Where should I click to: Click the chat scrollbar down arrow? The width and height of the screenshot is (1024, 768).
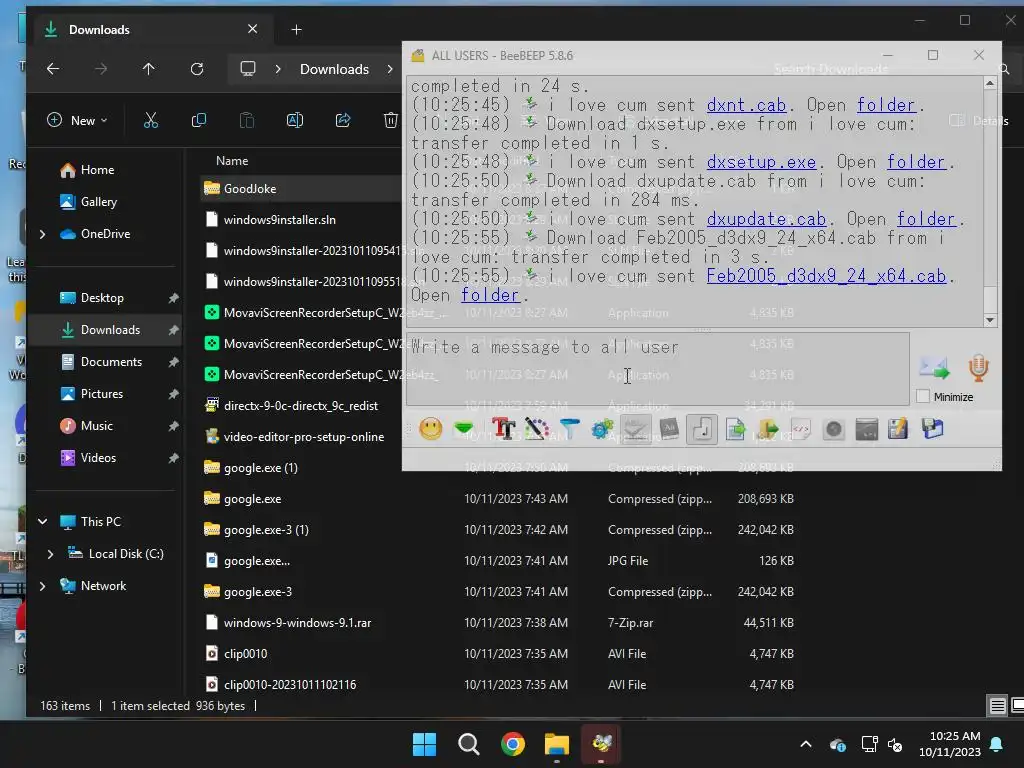click(x=990, y=320)
